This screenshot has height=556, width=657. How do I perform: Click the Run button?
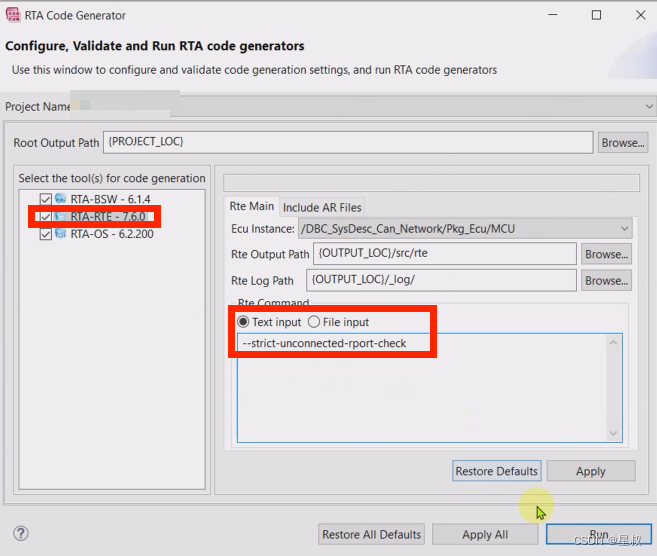point(599,534)
